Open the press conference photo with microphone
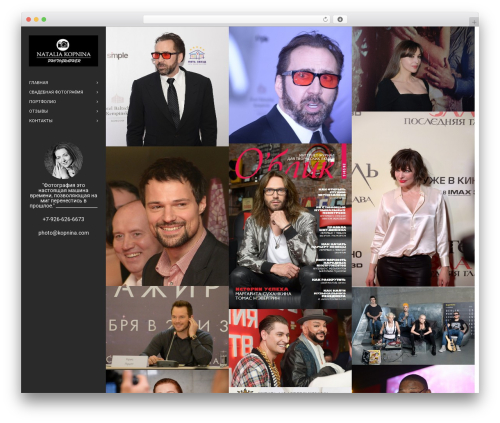The image size is (500, 423). point(167,328)
